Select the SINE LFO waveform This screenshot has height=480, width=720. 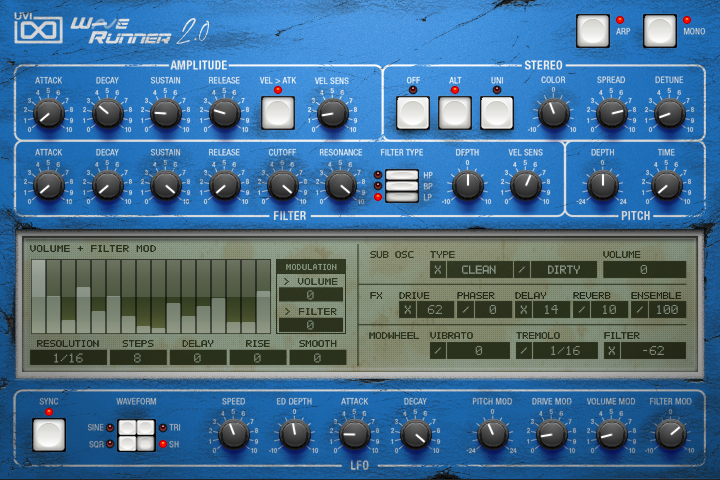(x=127, y=427)
